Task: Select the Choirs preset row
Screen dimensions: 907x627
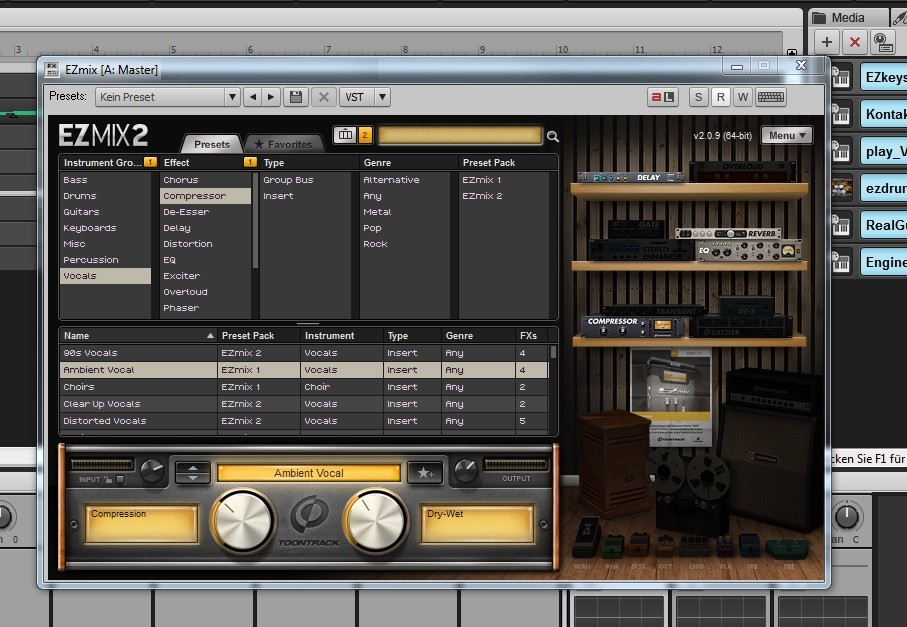Action: [x=304, y=387]
